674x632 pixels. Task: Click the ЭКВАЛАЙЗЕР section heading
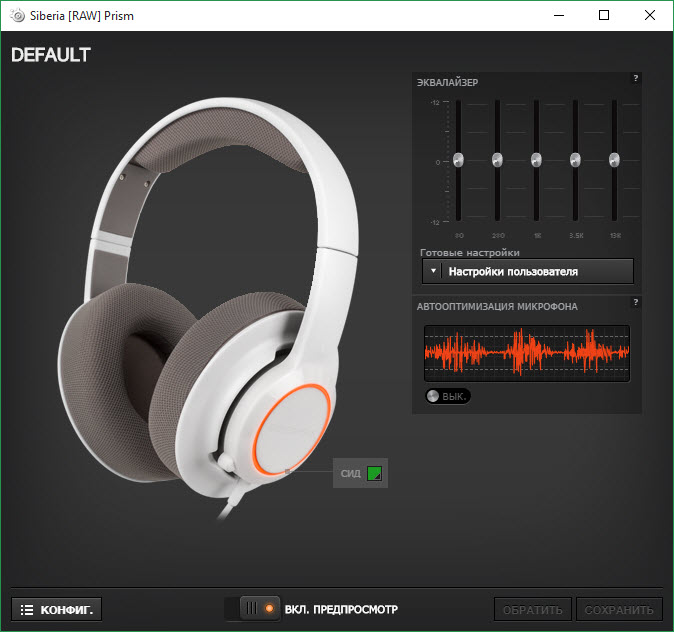[447, 83]
